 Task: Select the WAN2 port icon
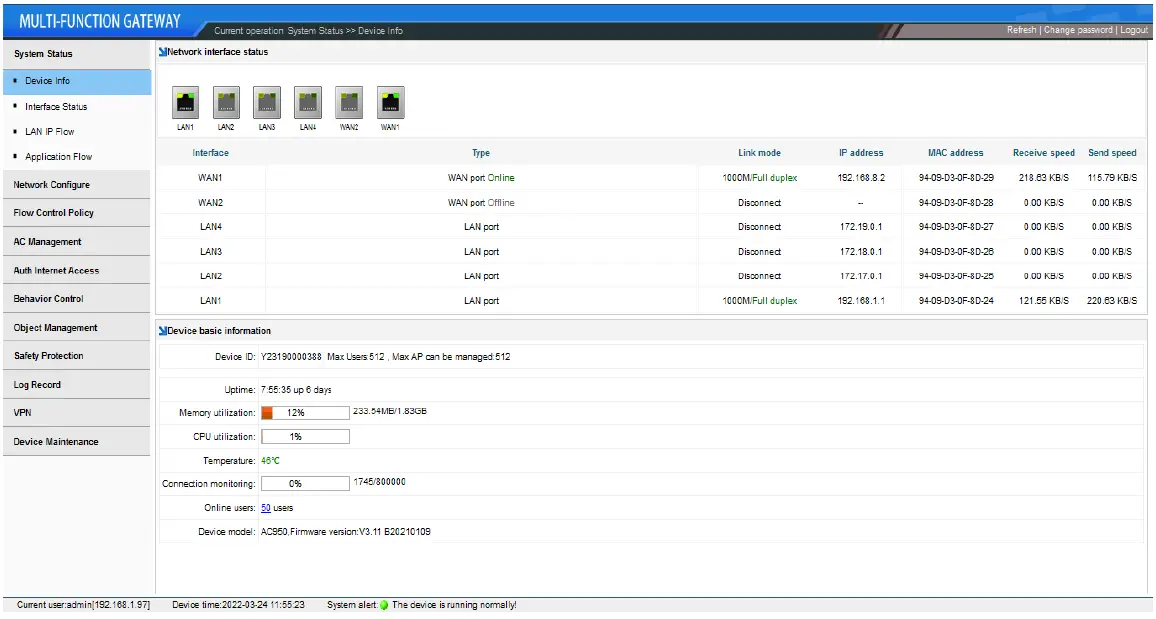349,100
